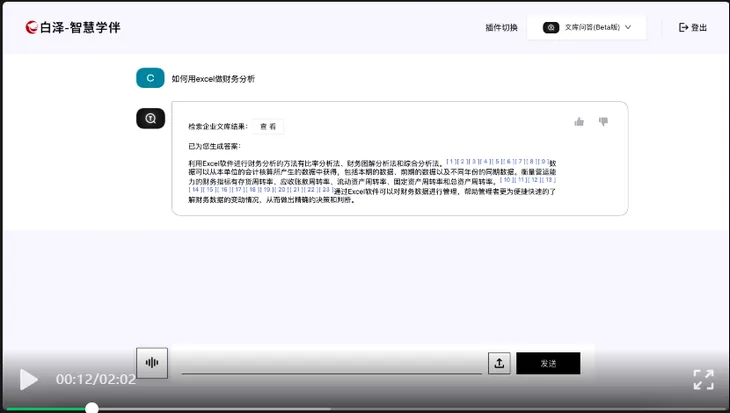Click the 发送 send button
This screenshot has height=413, width=730.
(x=548, y=363)
